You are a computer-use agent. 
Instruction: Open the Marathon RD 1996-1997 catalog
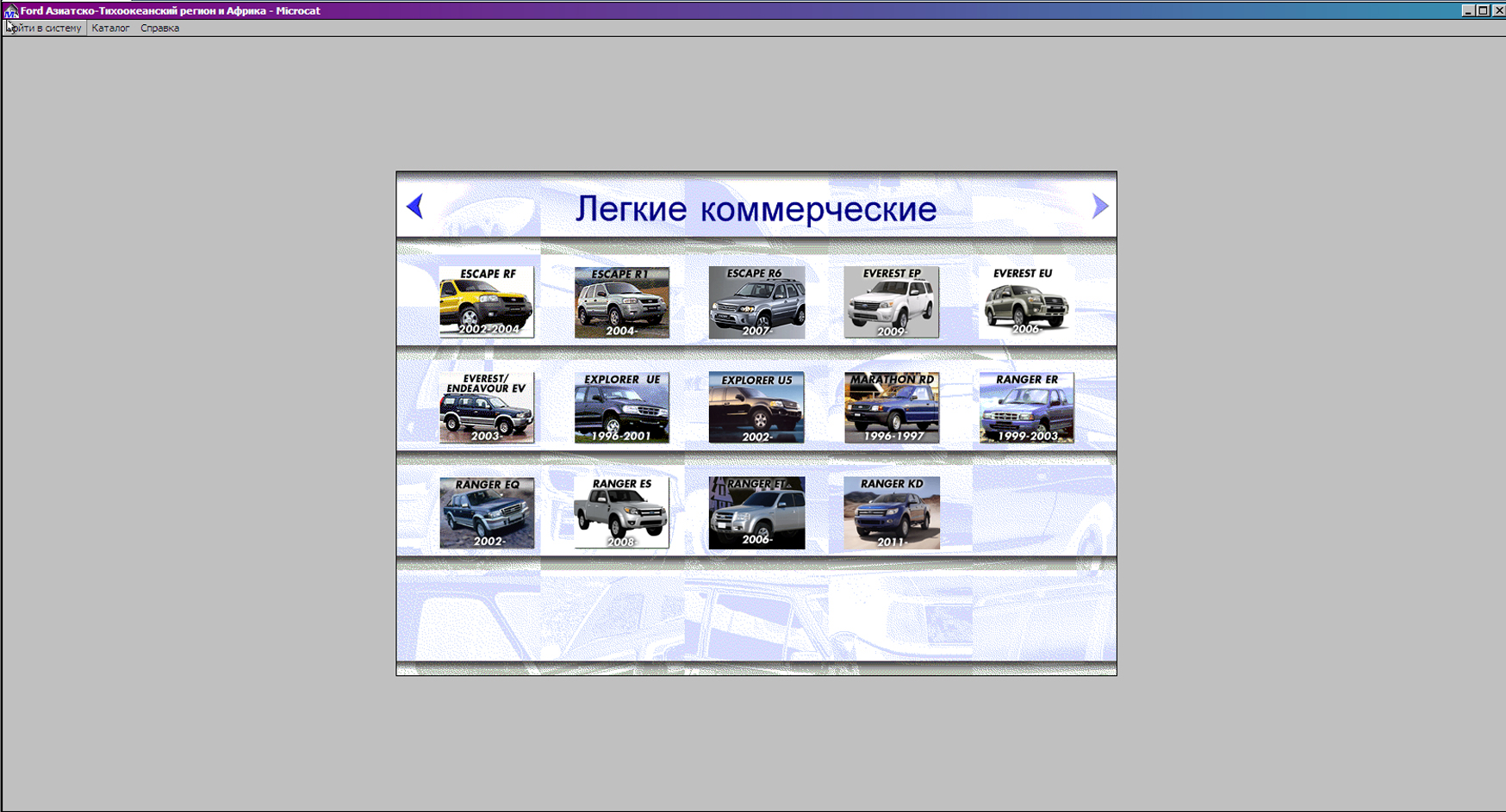[x=892, y=408]
